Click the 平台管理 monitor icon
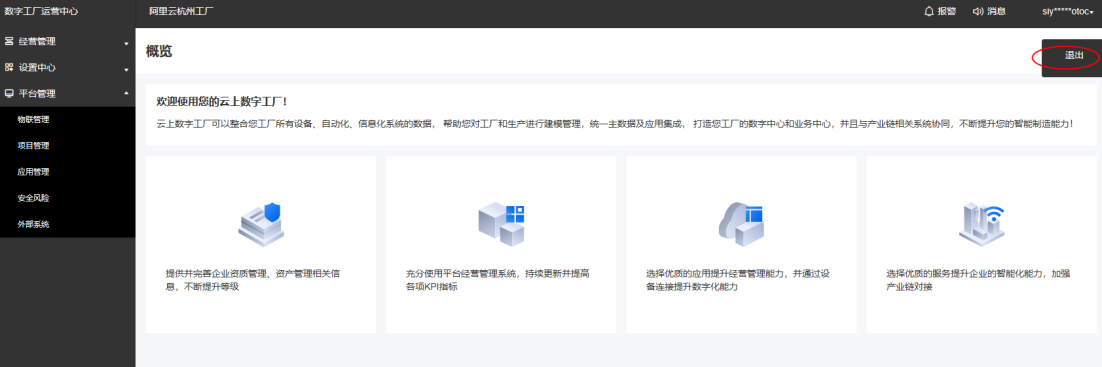The height and width of the screenshot is (367, 1102). [9, 94]
